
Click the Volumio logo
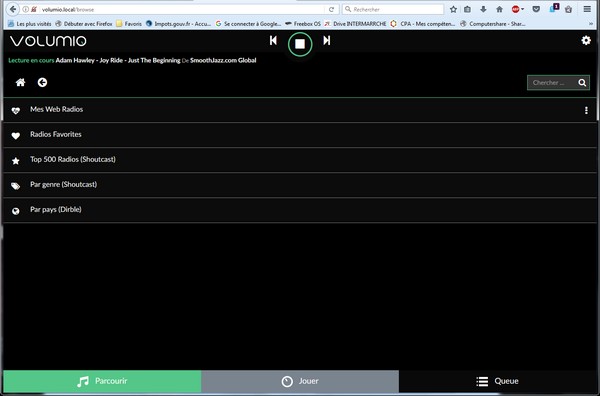tap(48, 41)
